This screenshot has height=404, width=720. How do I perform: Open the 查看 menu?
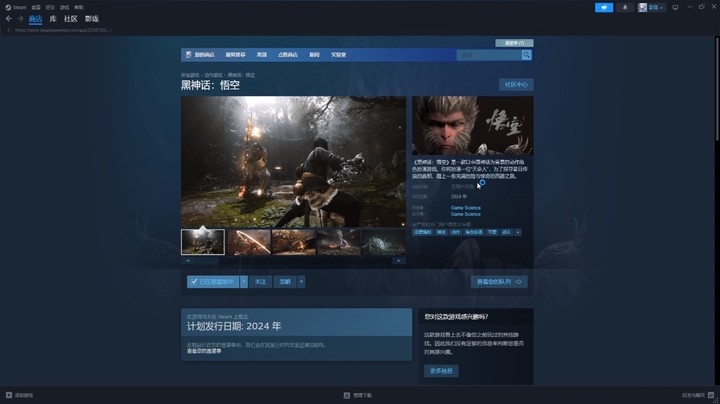click(36, 7)
